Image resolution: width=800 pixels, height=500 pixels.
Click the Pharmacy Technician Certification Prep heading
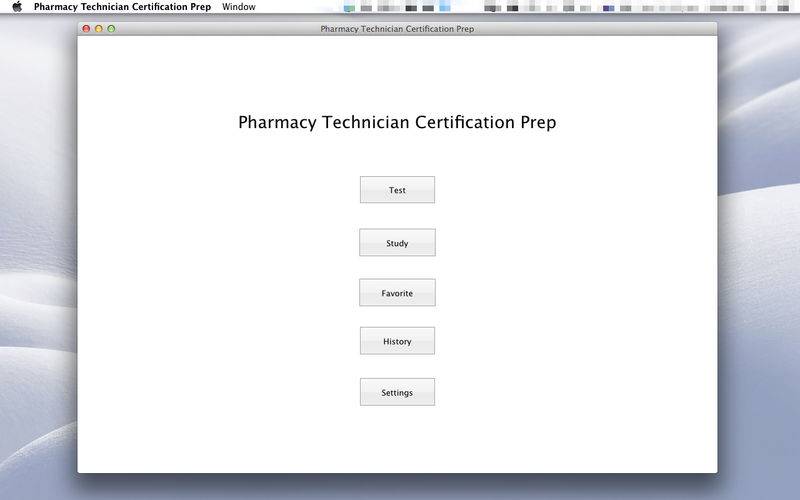point(397,122)
